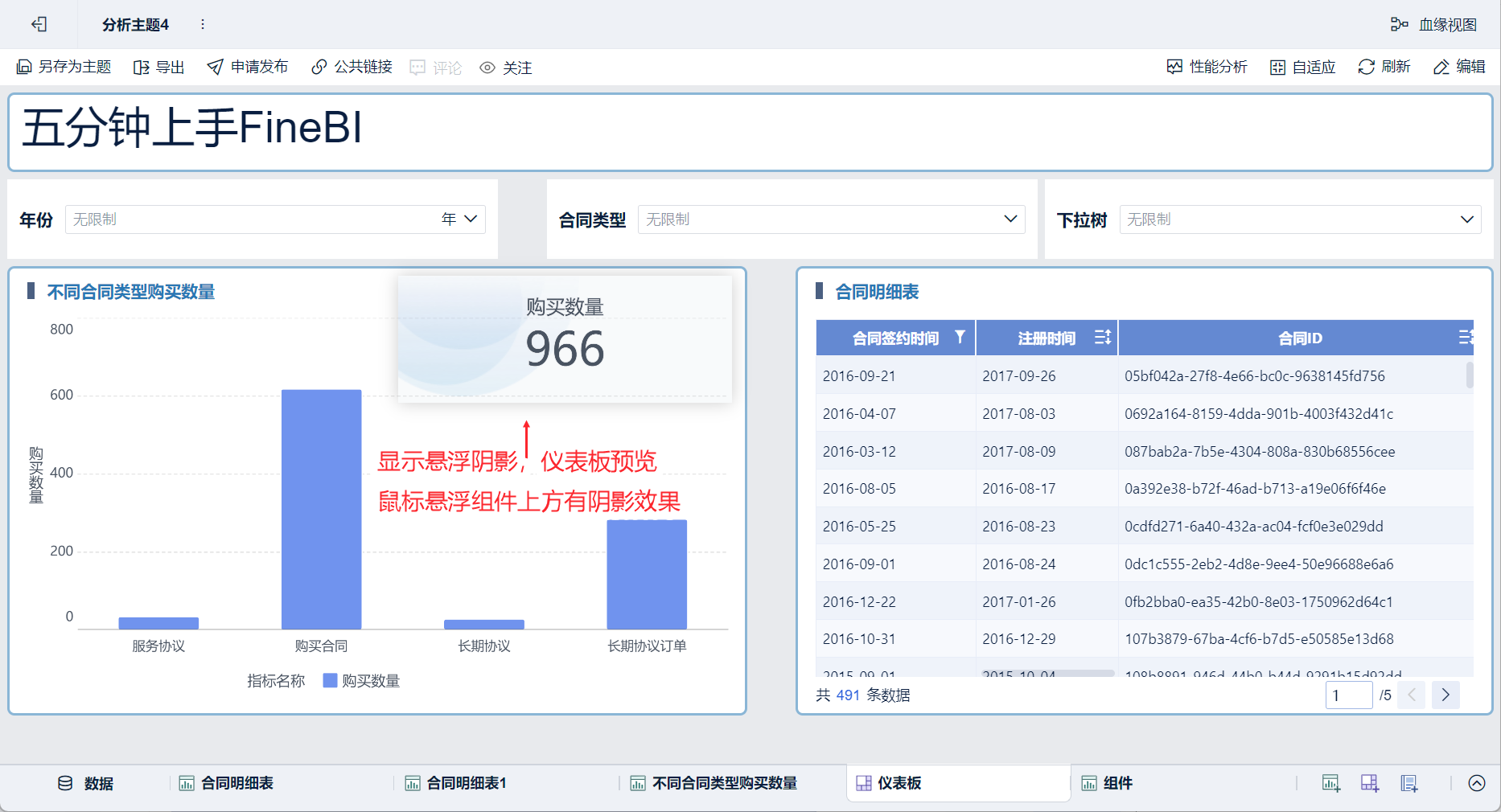Click 申请发布 to request publishing
The width and height of the screenshot is (1501, 812).
(248, 67)
